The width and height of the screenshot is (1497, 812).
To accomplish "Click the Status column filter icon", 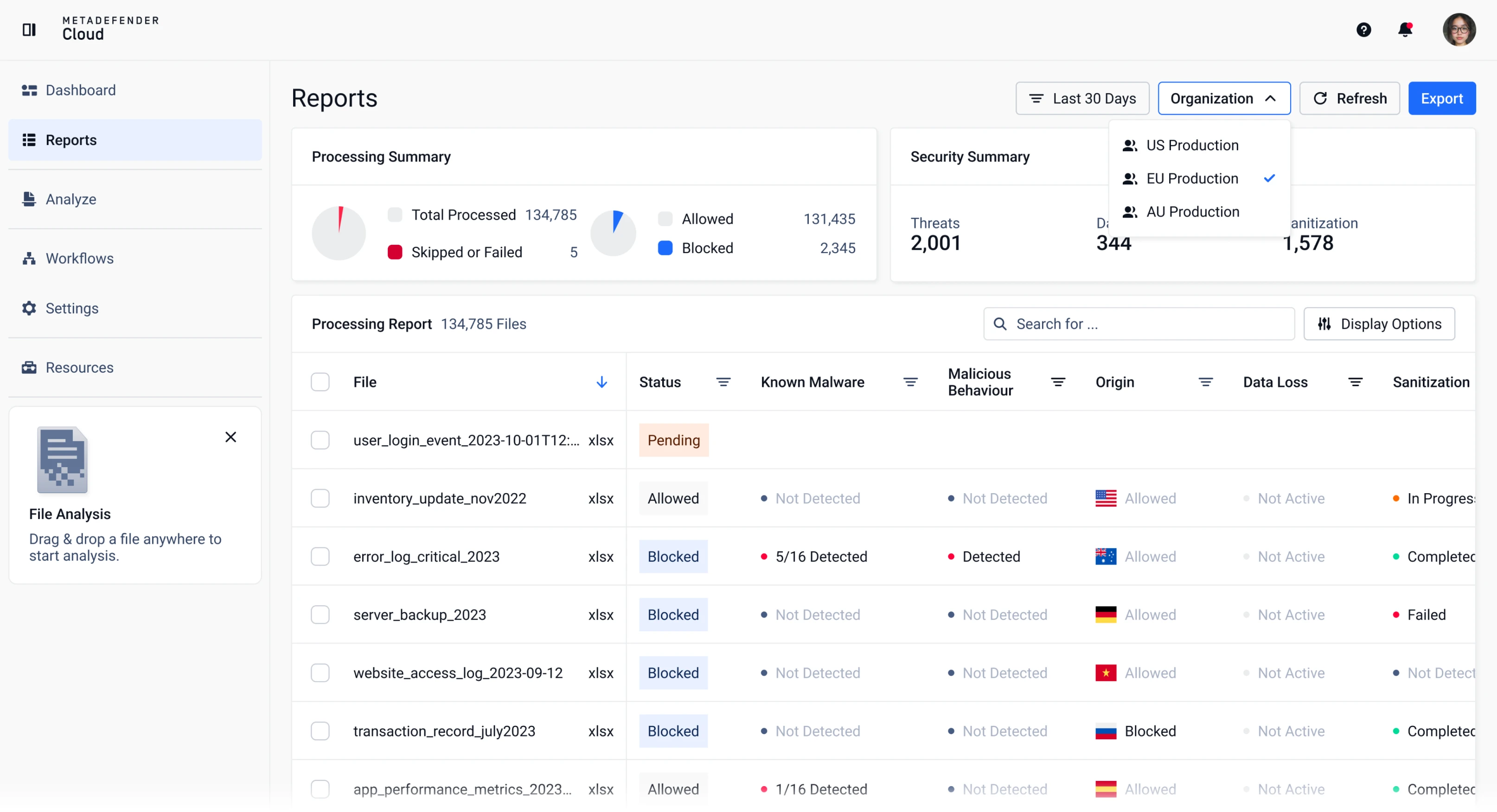I will click(x=723, y=382).
